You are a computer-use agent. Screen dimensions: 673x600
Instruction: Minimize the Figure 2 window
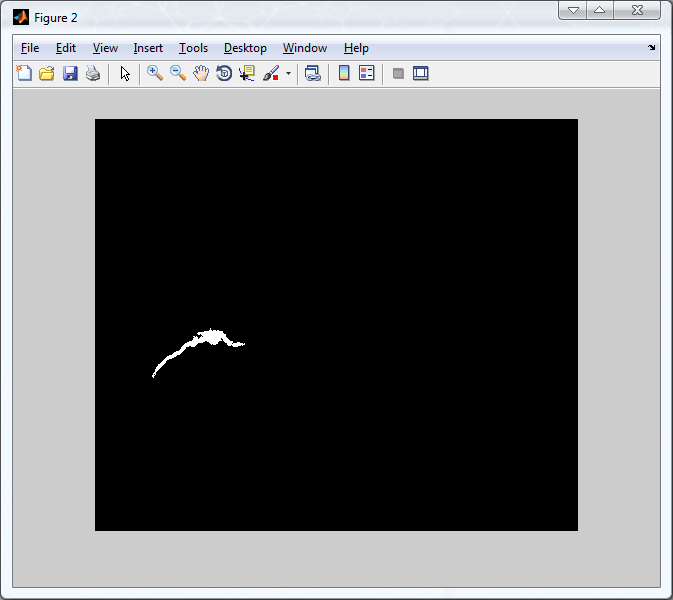coord(573,10)
